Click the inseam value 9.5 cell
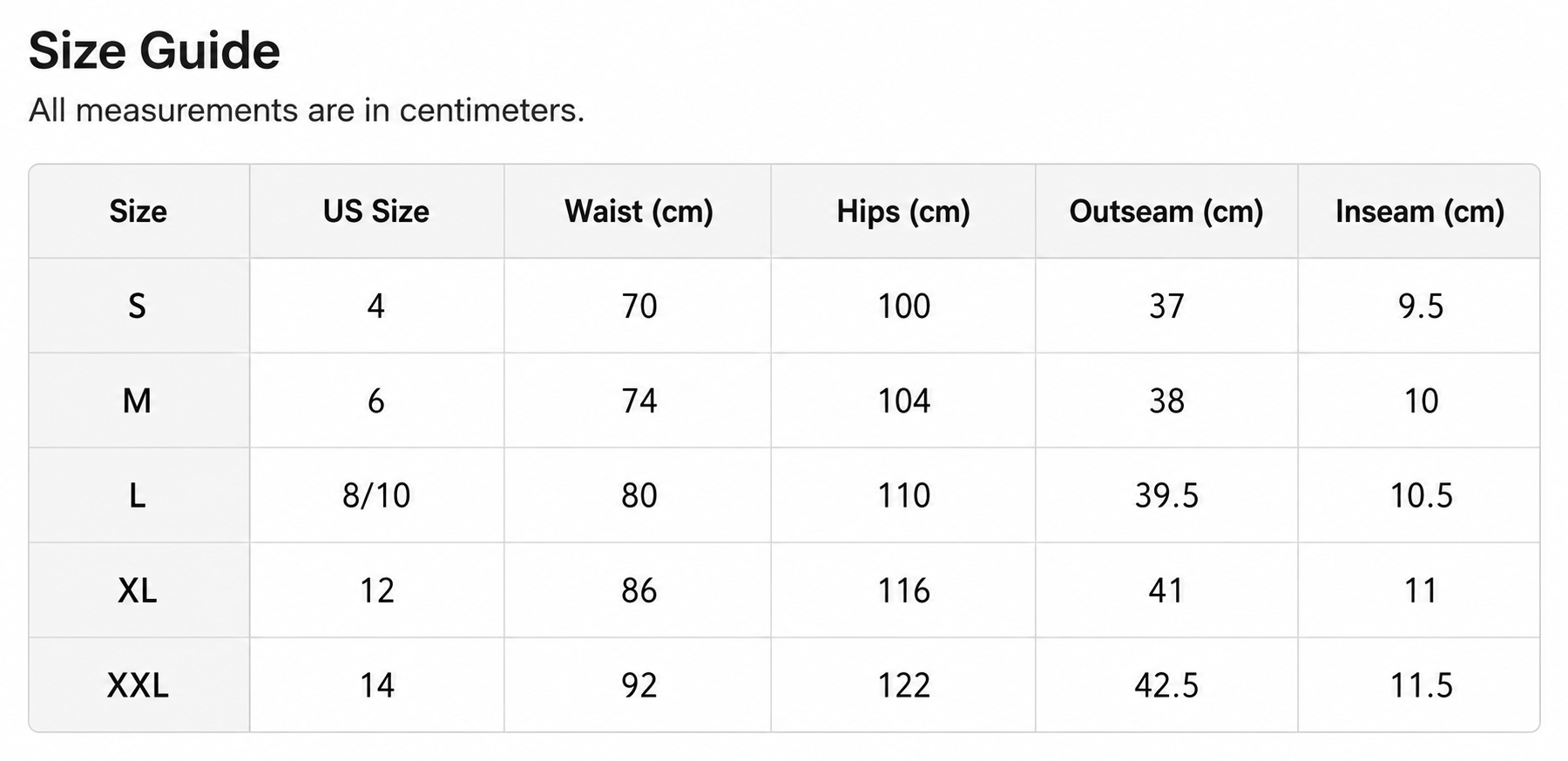This screenshot has width=1568, height=761. point(1421,306)
